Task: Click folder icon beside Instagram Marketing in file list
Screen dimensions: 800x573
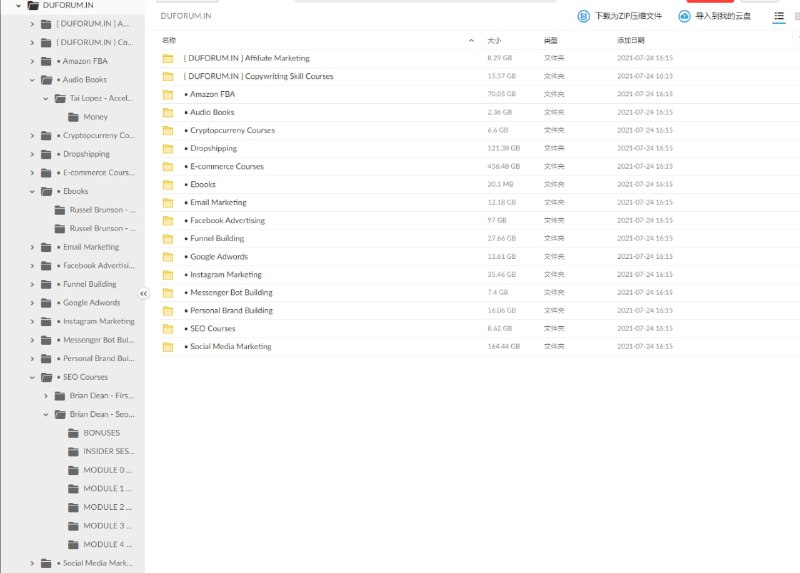Action: [x=168, y=275]
